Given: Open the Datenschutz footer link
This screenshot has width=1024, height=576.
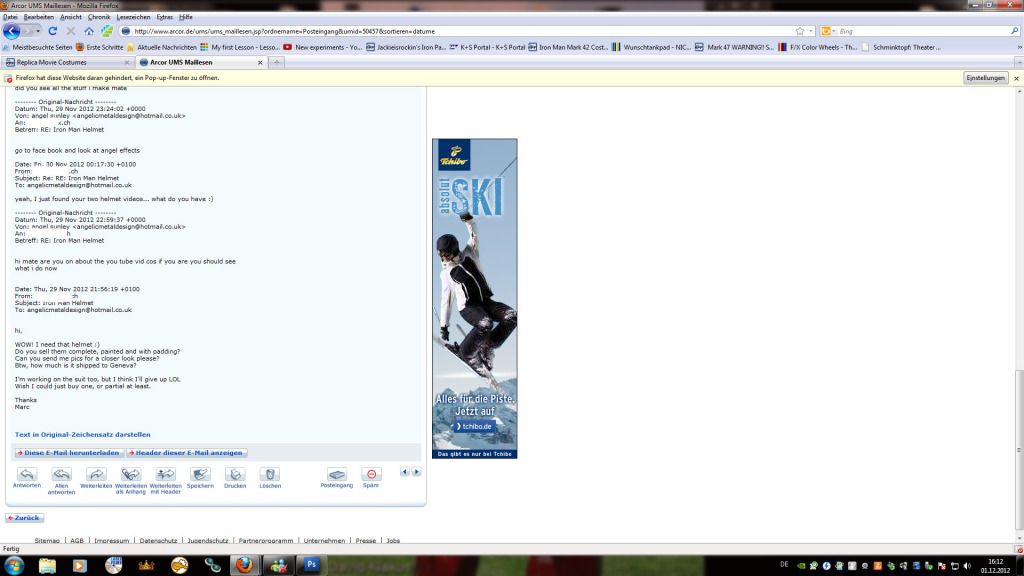Looking at the screenshot, I should click(158, 541).
